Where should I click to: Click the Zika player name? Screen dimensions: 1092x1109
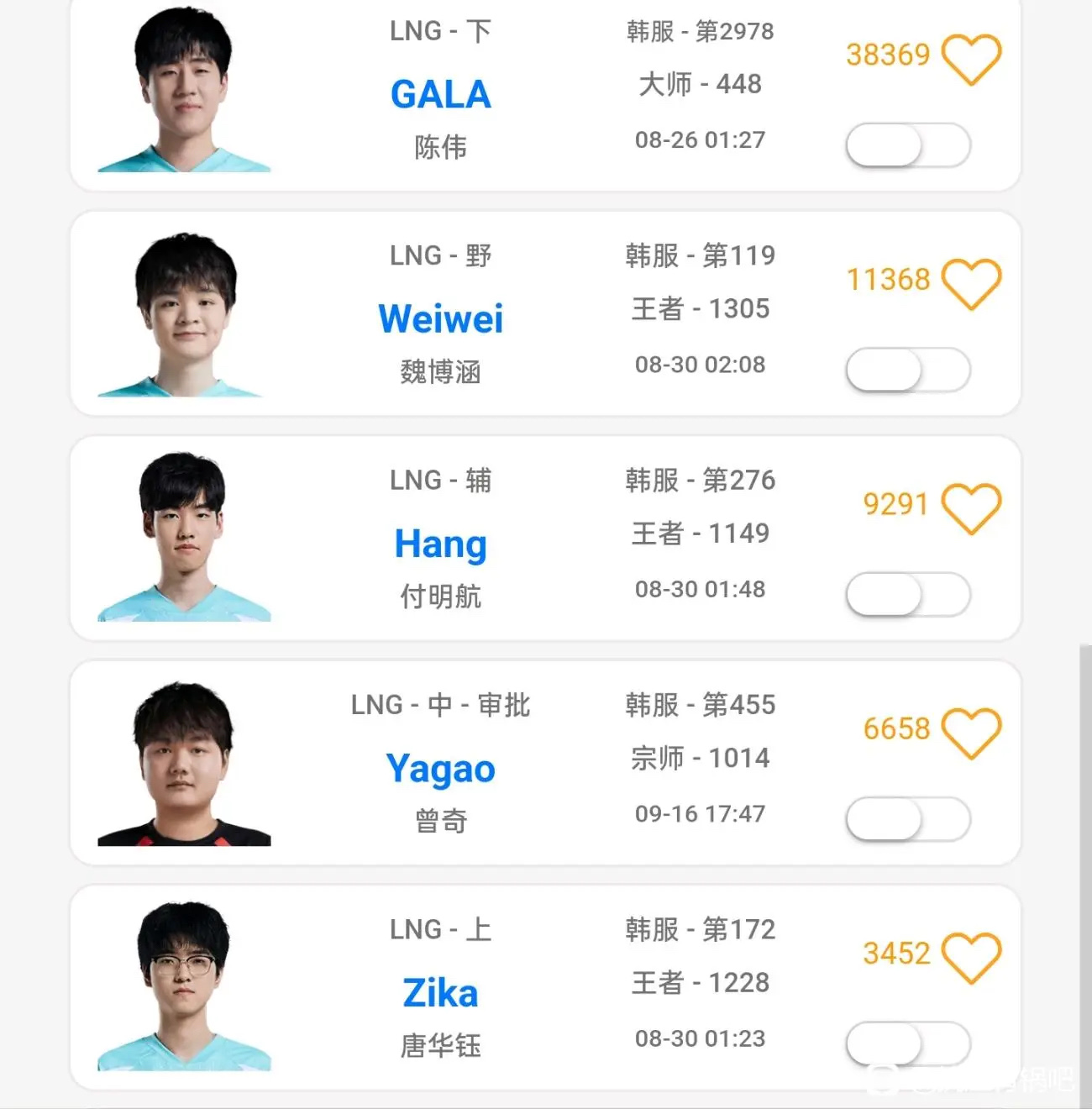pyautogui.click(x=441, y=993)
